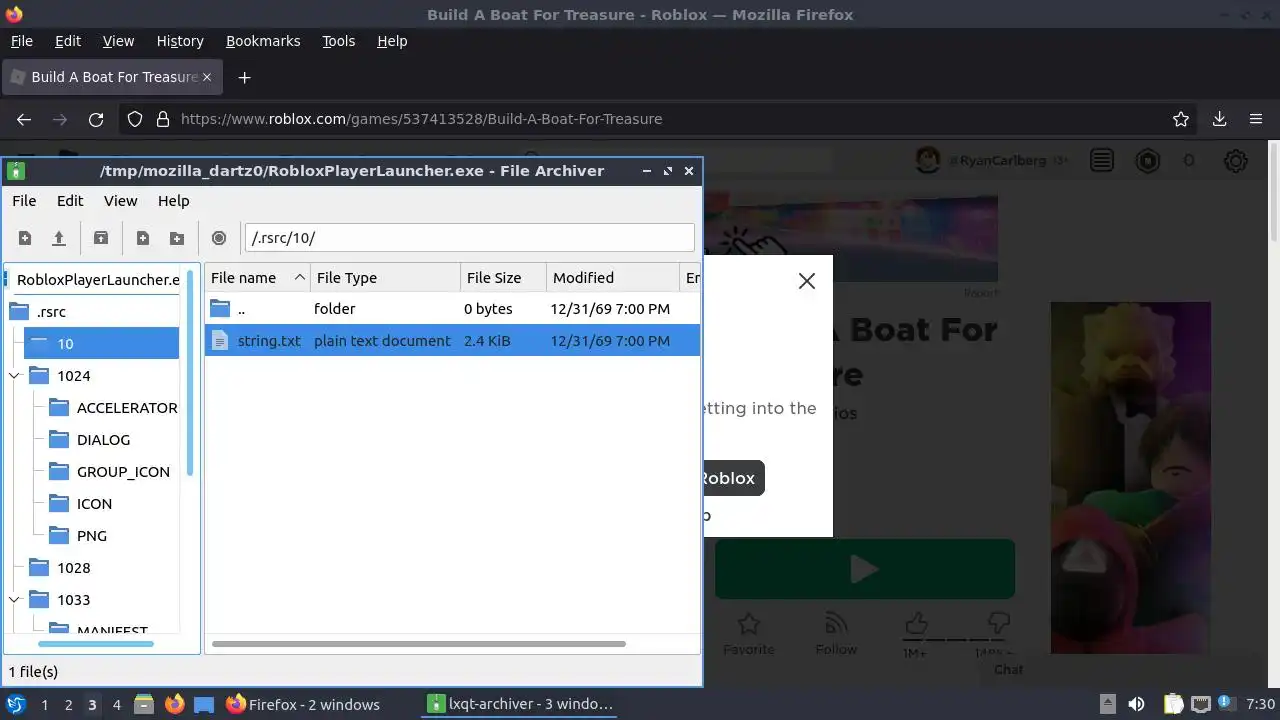Open Firefox History menu
The height and width of the screenshot is (720, 1280).
pos(180,41)
